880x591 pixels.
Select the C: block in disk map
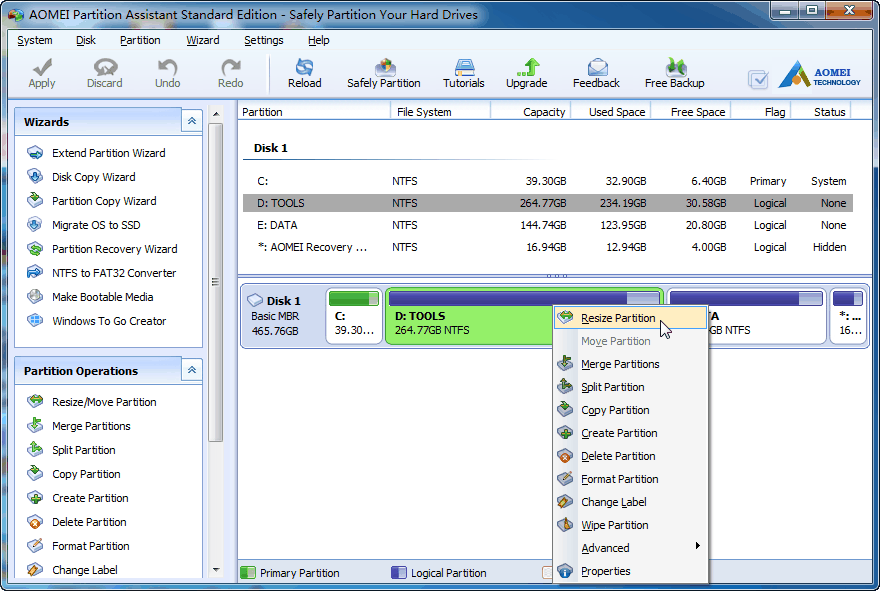point(354,316)
